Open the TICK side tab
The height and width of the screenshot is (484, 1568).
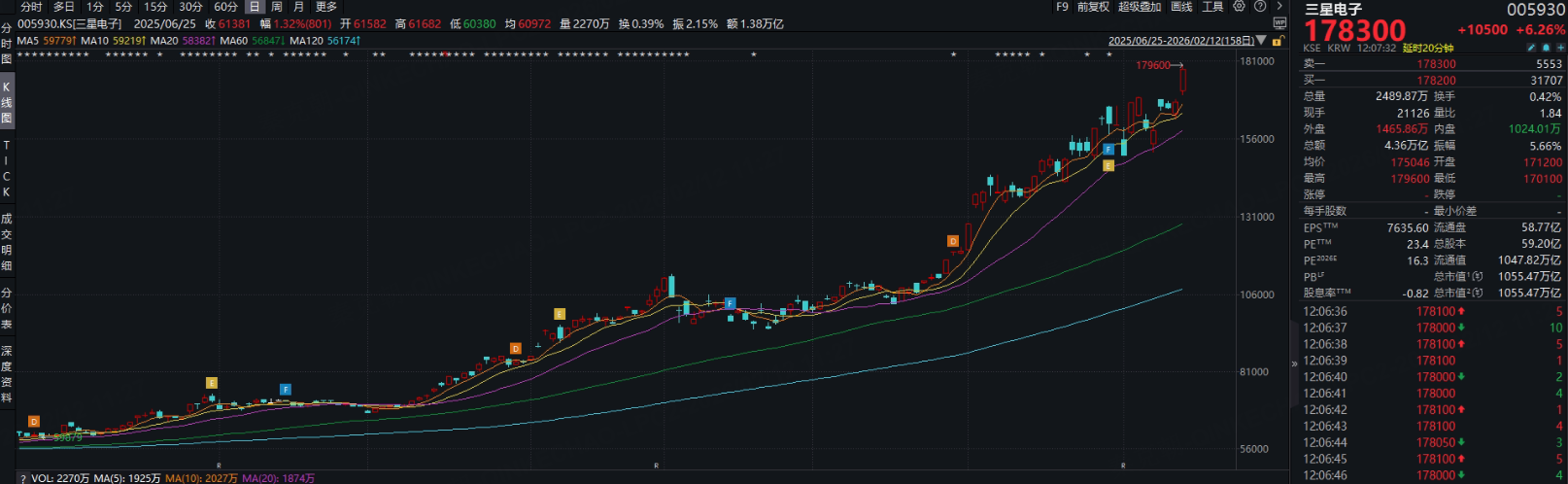pos(6,168)
